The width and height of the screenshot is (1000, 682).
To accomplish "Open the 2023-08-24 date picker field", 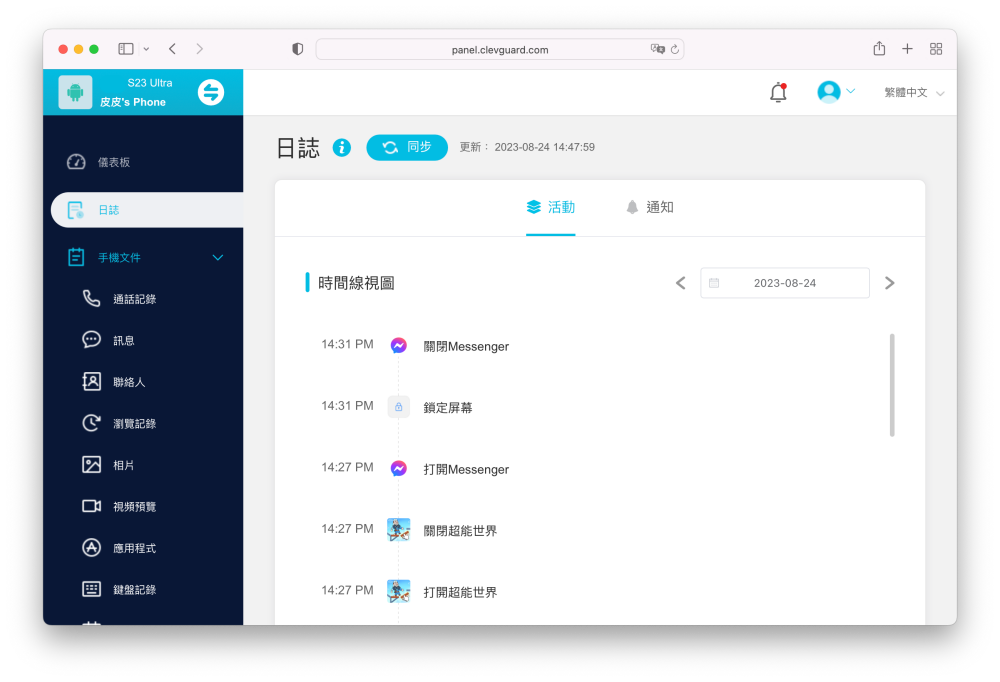I will [784, 283].
